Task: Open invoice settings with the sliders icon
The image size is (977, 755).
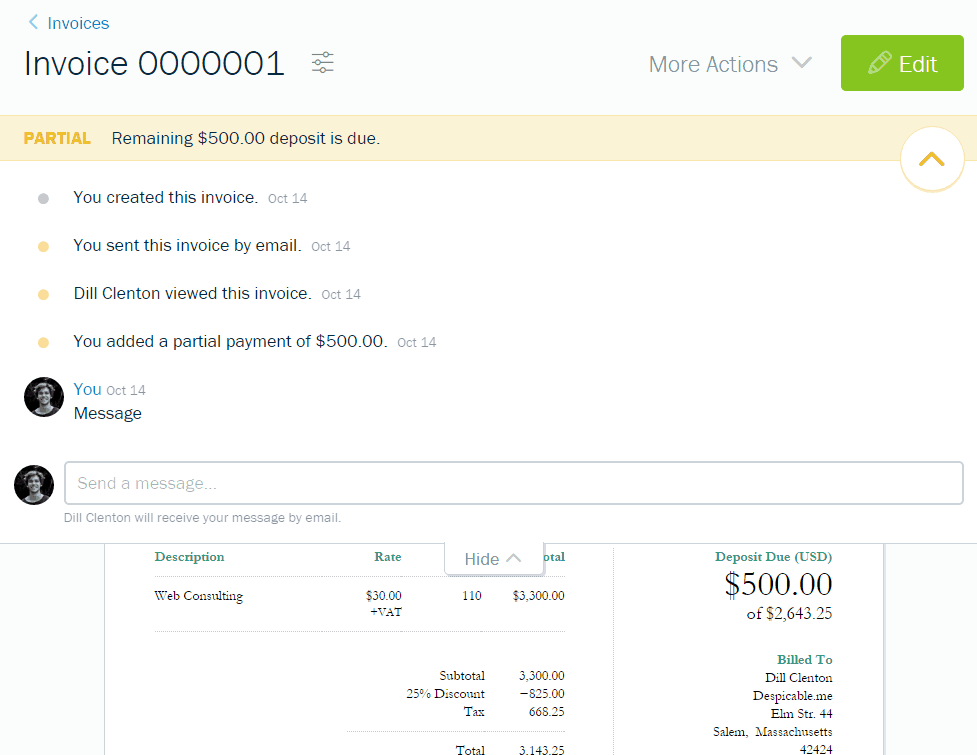Action: point(322,63)
